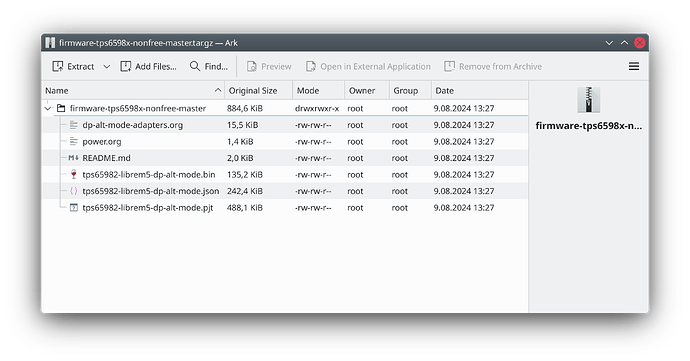Sort by the Group column header

click(x=410, y=91)
